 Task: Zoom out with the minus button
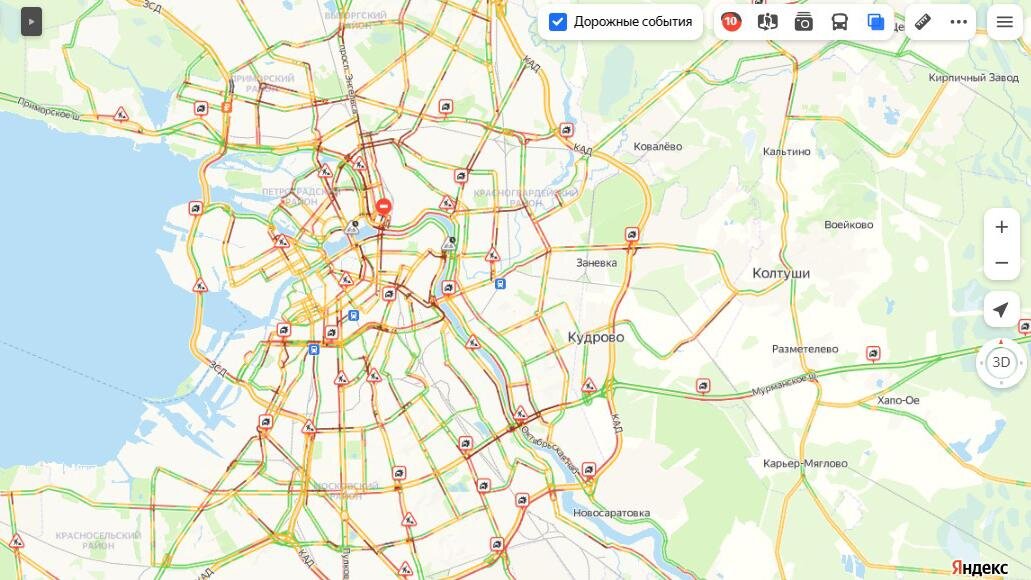point(1001,263)
